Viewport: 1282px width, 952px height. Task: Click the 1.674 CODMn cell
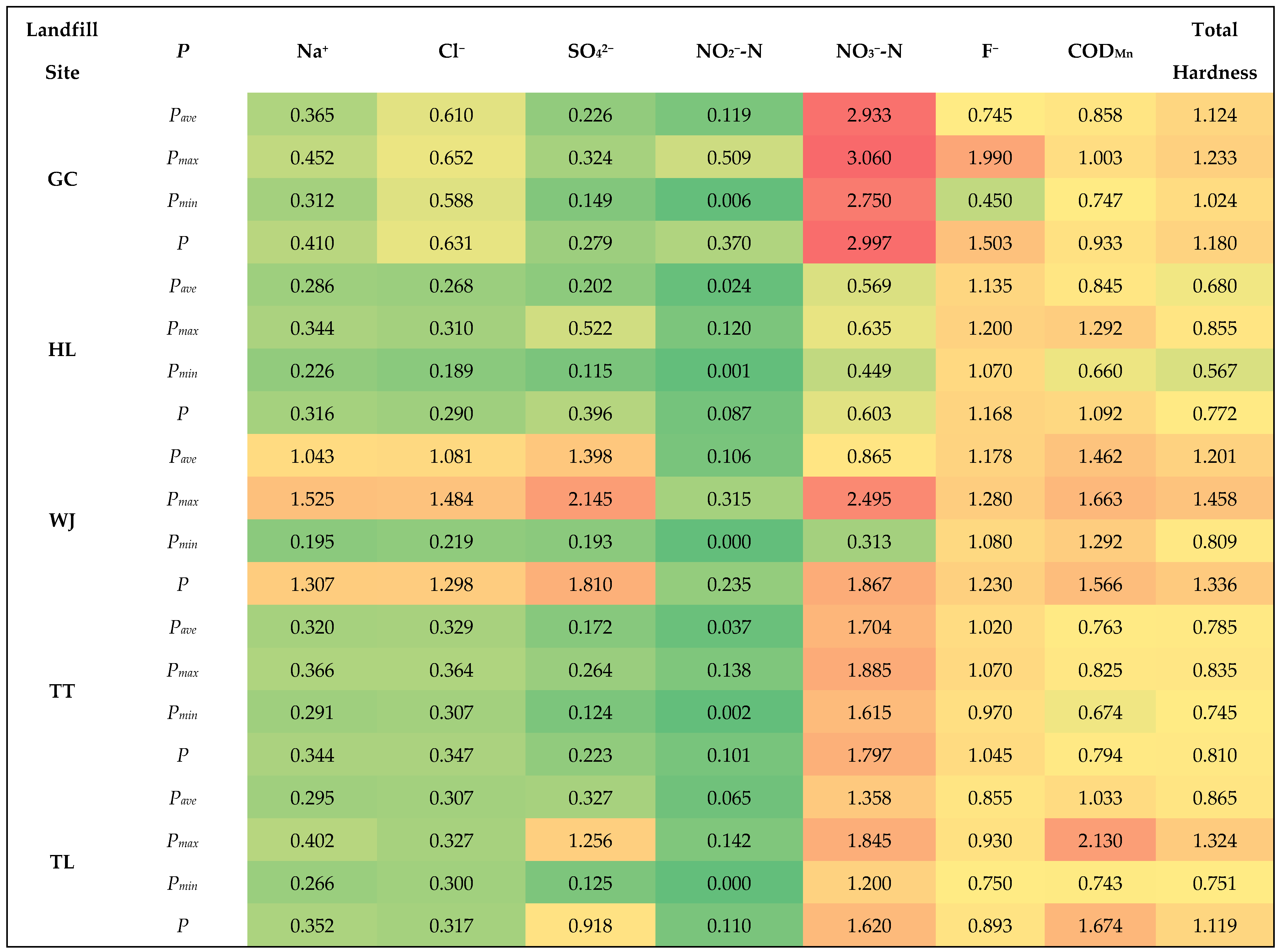[1100, 926]
